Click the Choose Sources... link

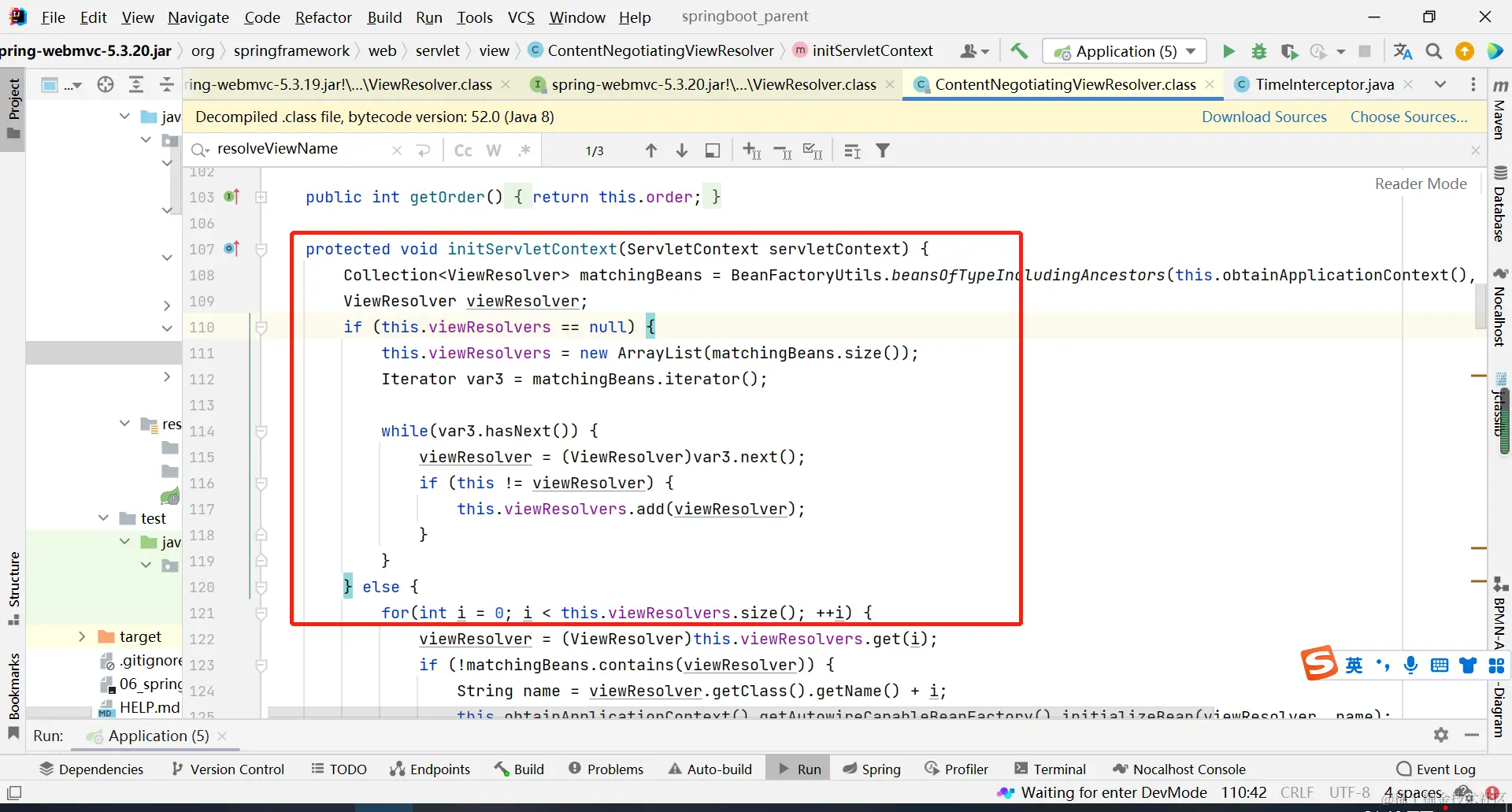pyautogui.click(x=1409, y=117)
